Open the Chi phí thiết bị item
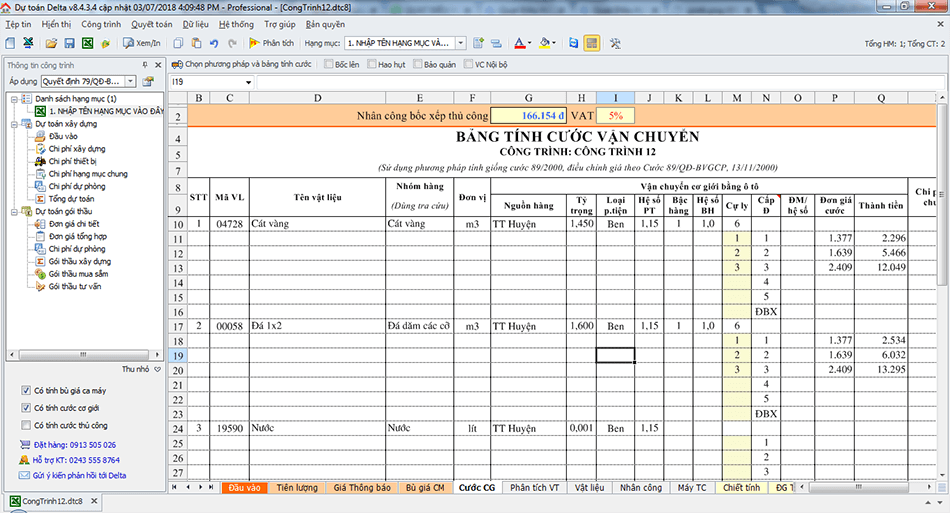 click(x=72, y=161)
